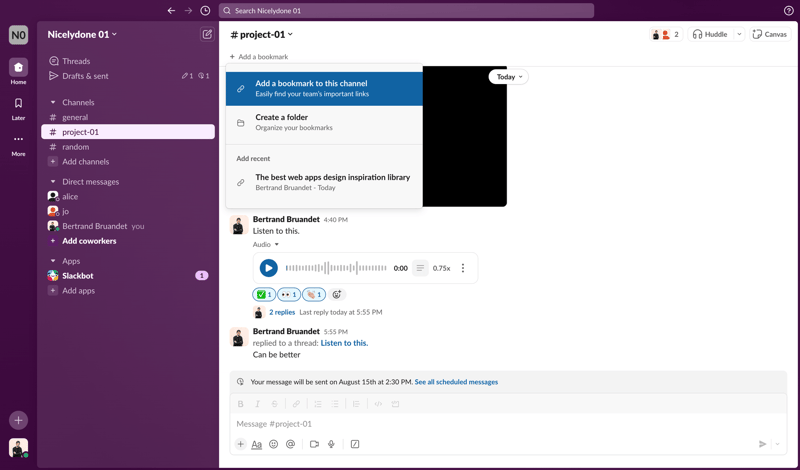Add a new emoji reaction
800x470 pixels.
coord(337,294)
